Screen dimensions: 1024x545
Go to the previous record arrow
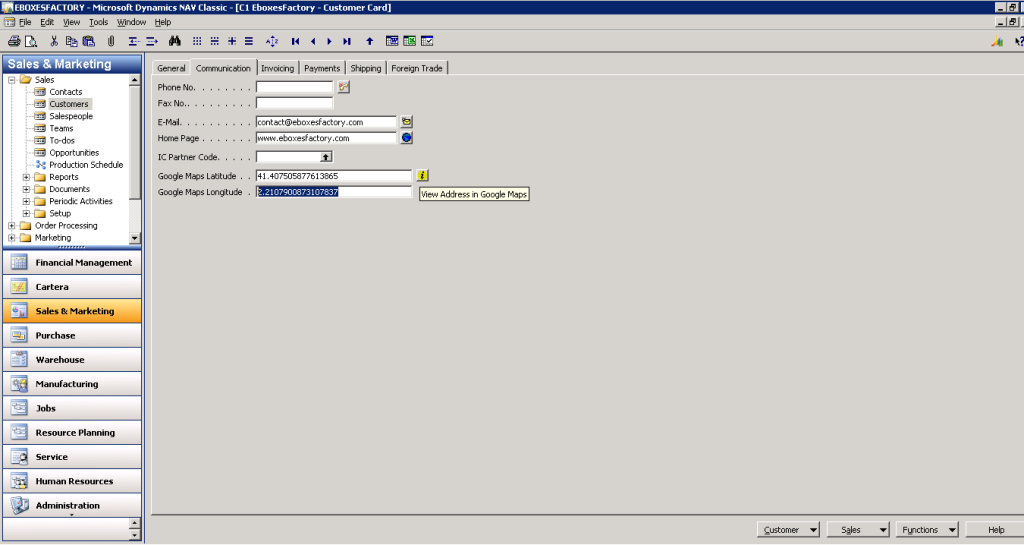(x=313, y=41)
